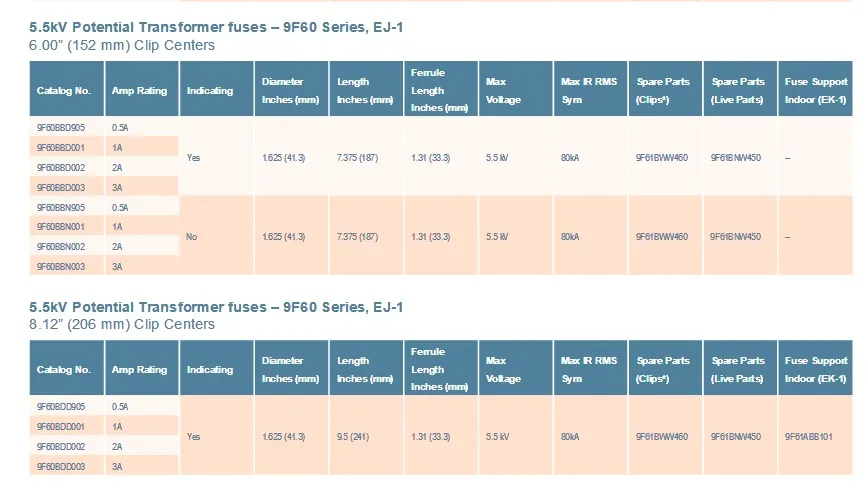
Task: Click the 'No' indicating cell
Action: (x=192, y=237)
